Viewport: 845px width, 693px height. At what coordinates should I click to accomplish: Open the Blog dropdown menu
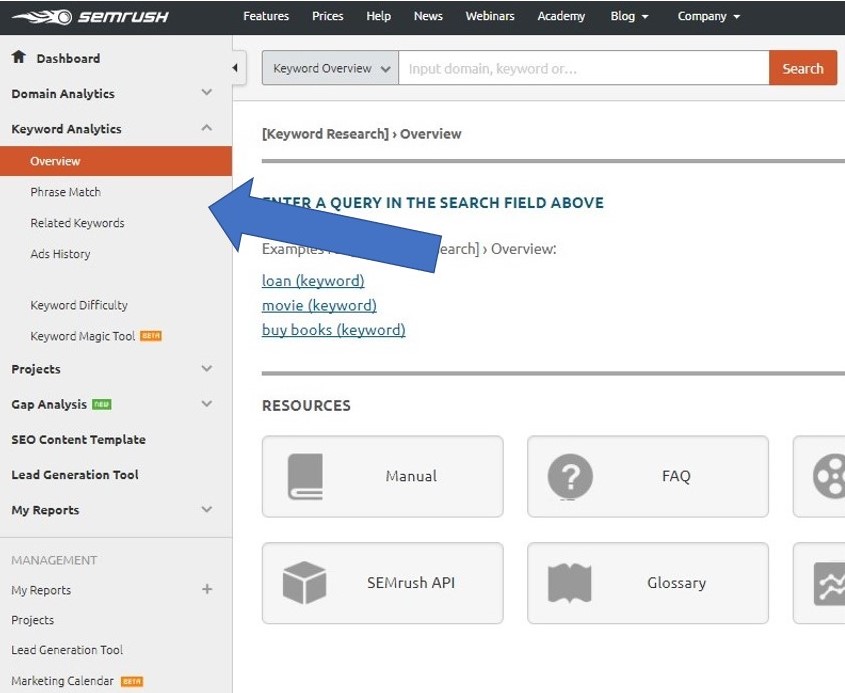pos(629,16)
